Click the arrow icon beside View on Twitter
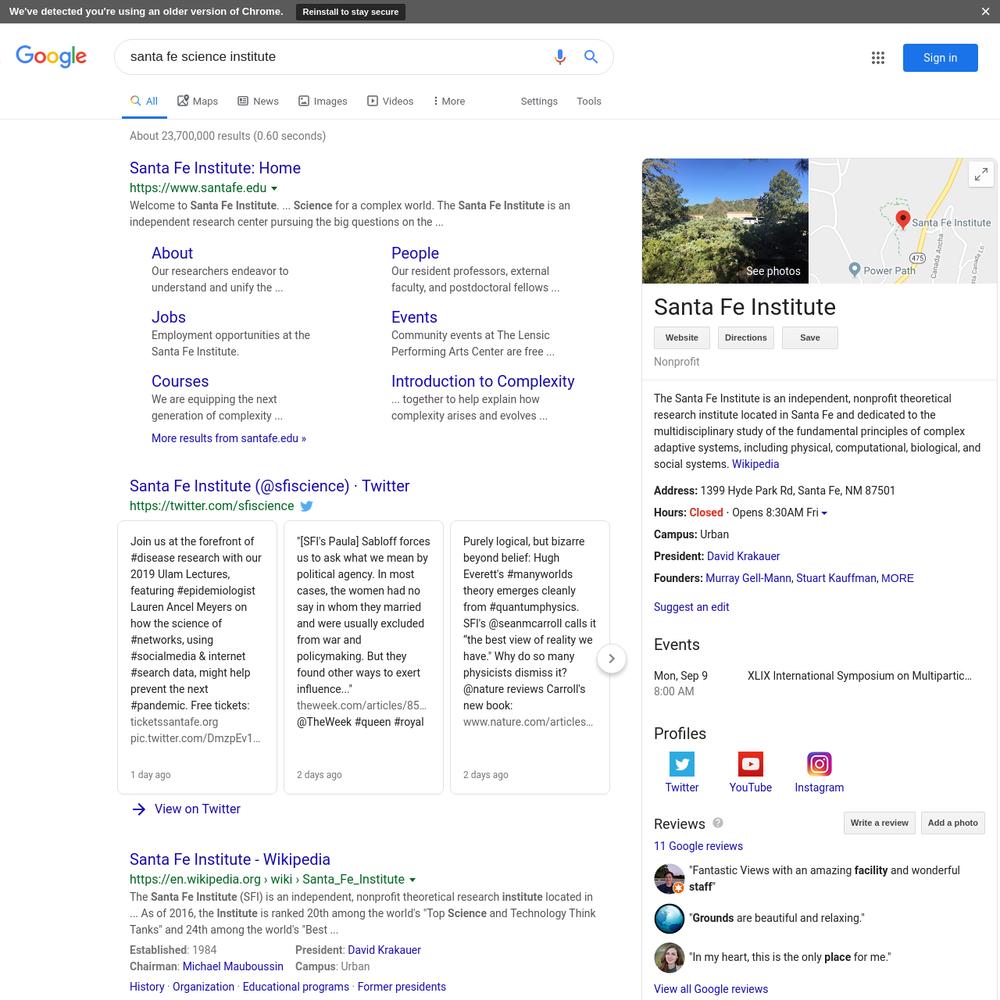Screen dimensions: 1000x1000 (138, 809)
